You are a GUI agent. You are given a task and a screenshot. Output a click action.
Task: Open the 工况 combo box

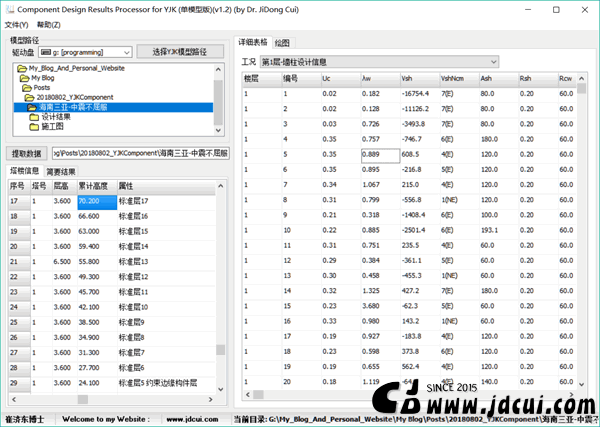pyautogui.click(x=379, y=62)
